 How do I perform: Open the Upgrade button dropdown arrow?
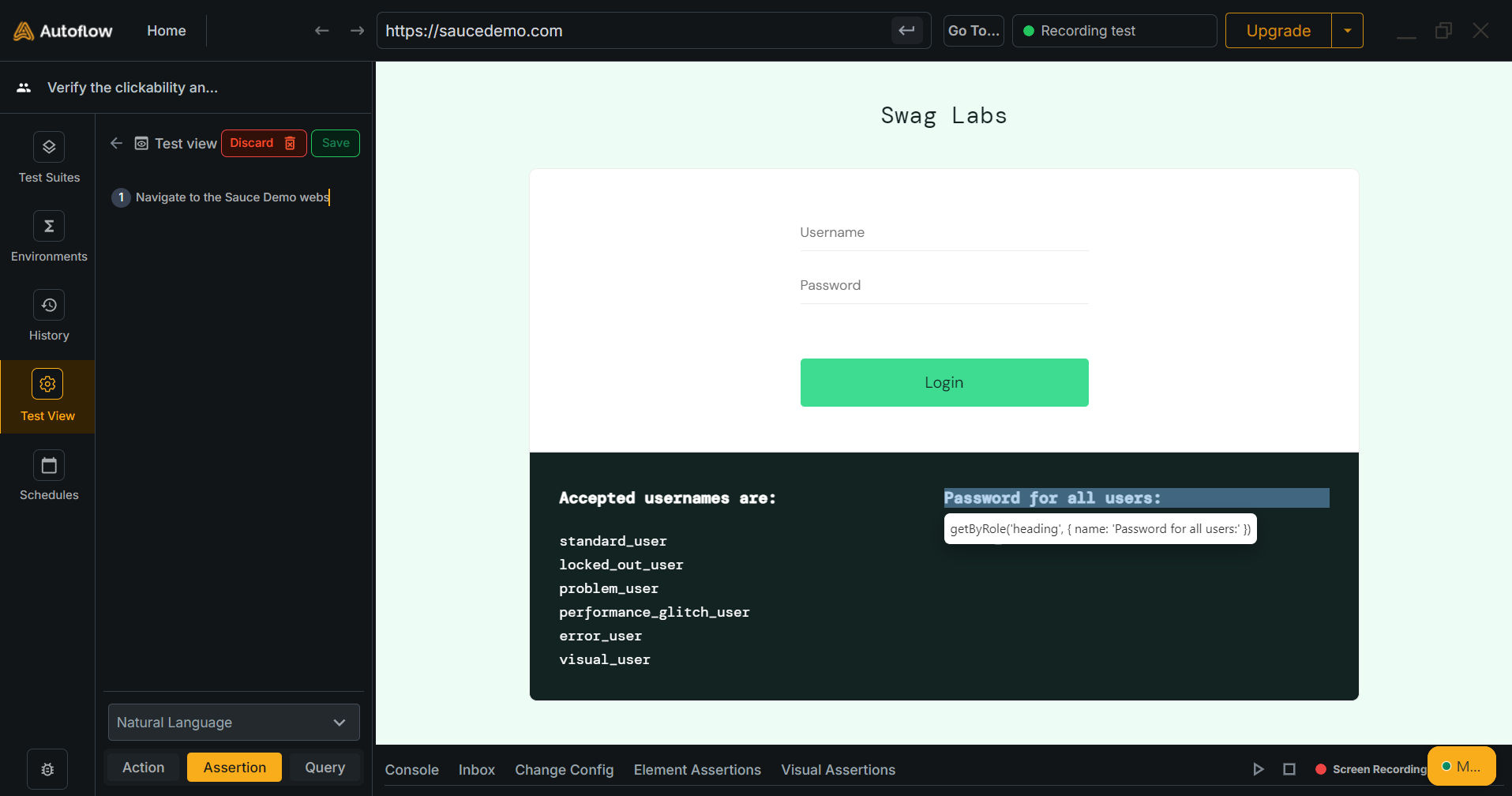[x=1347, y=31]
